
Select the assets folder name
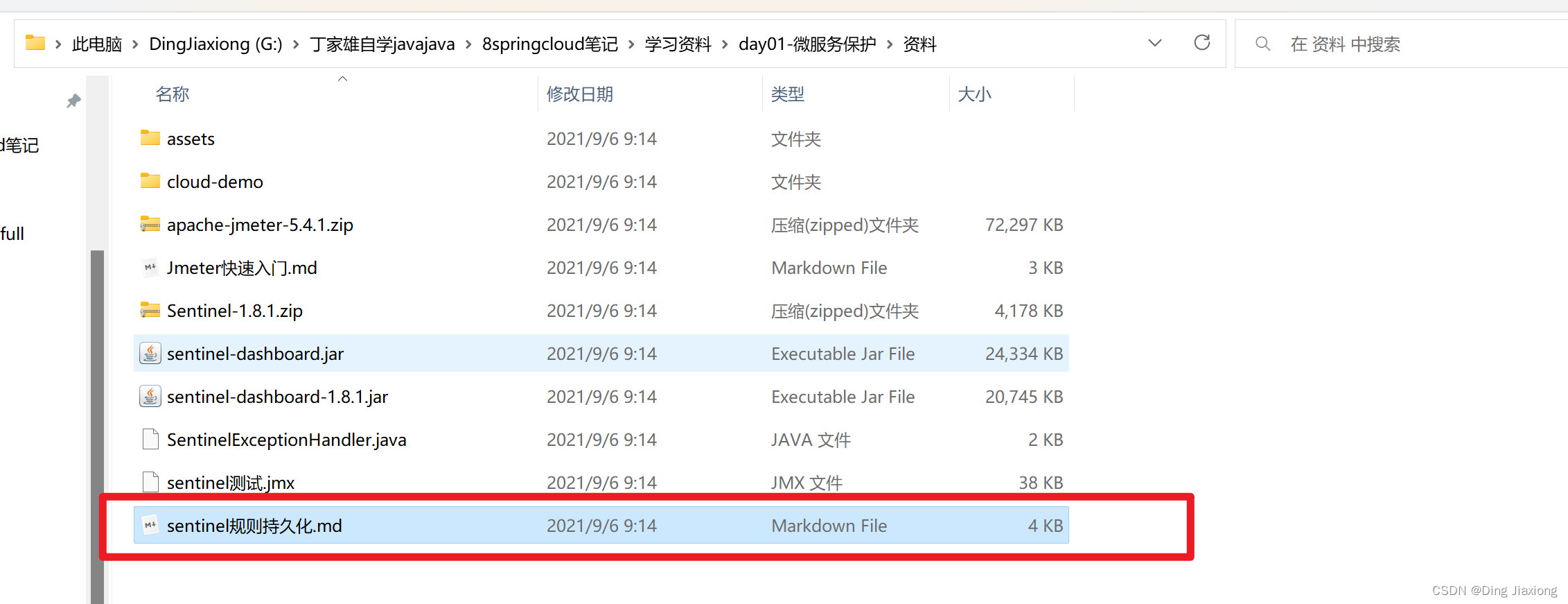(191, 139)
